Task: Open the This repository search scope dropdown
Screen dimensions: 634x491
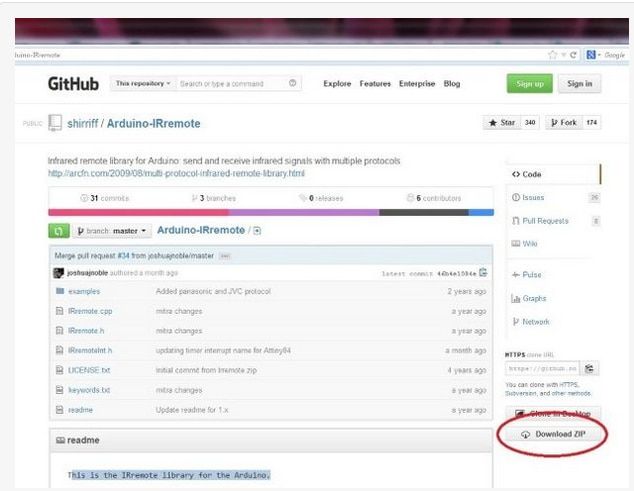Action: 143,84
